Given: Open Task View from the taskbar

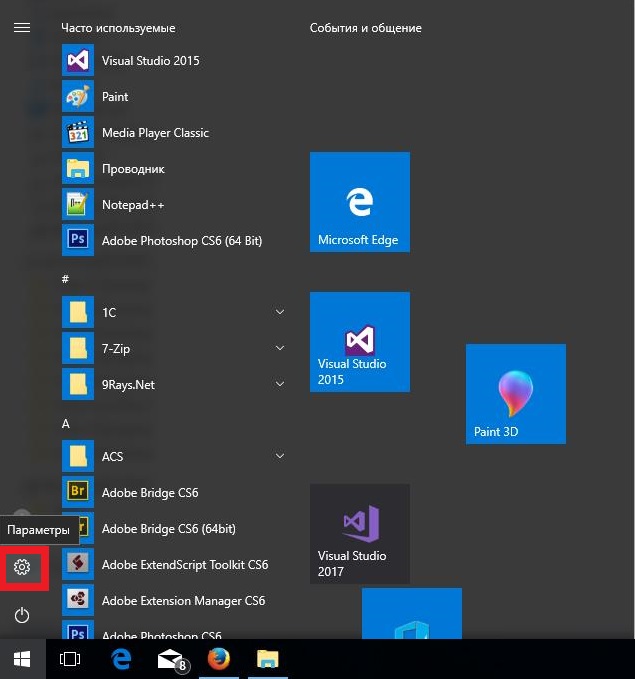Looking at the screenshot, I should coord(70,659).
